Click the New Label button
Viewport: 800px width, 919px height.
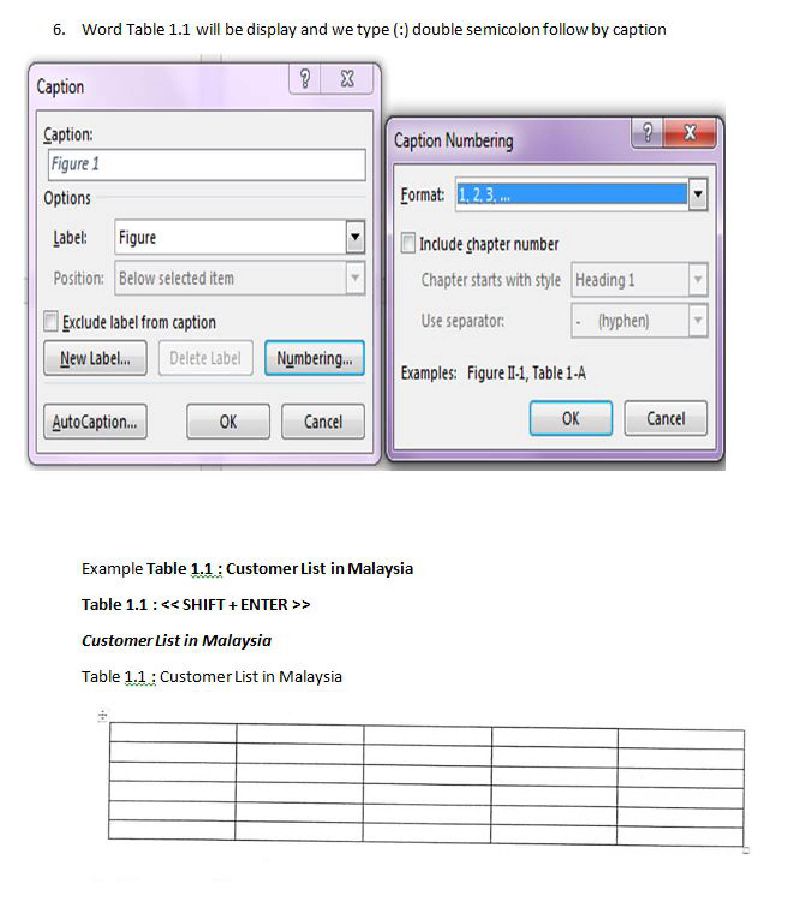[x=95, y=358]
